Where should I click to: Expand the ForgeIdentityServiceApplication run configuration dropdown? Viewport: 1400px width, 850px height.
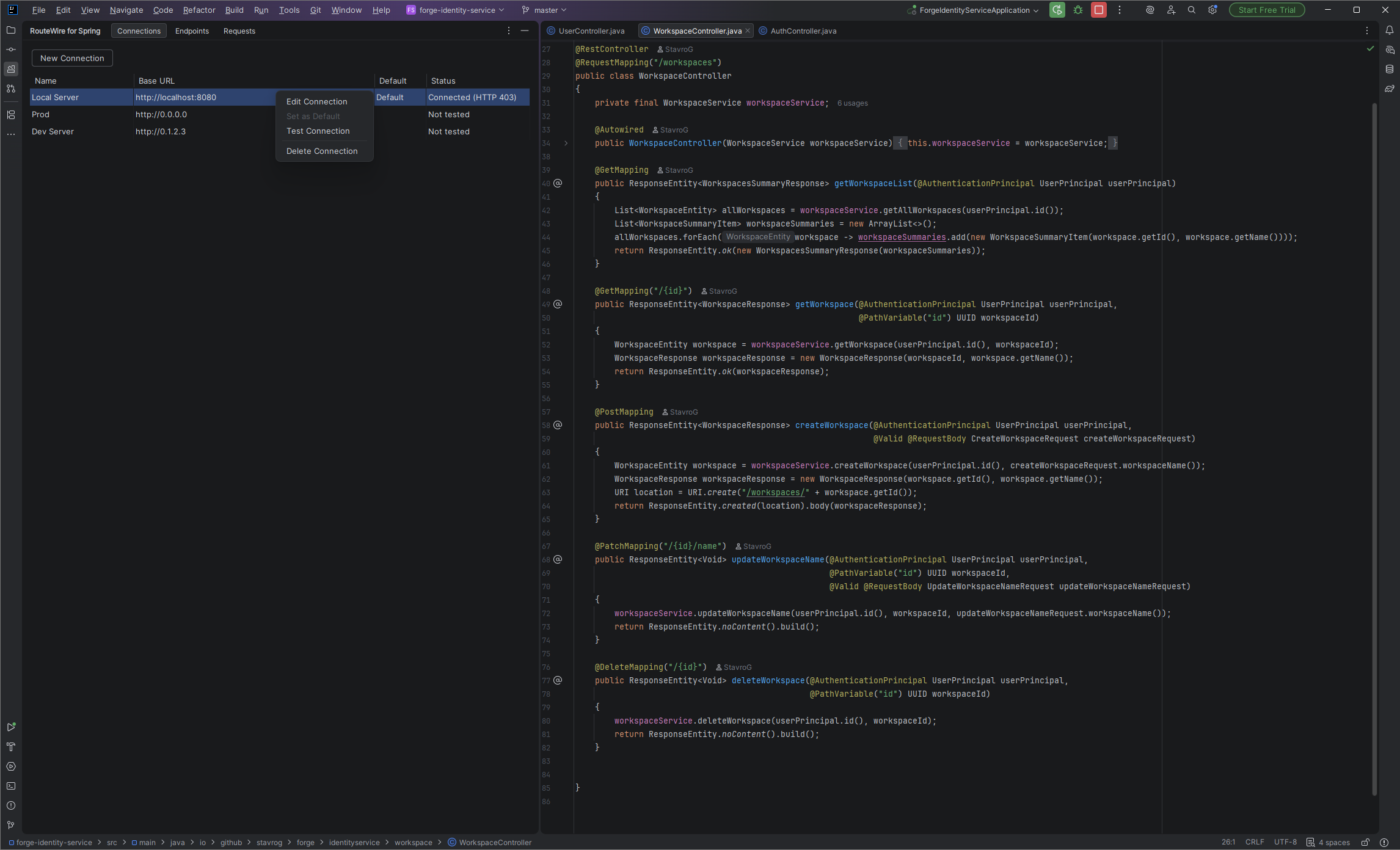[973, 10]
